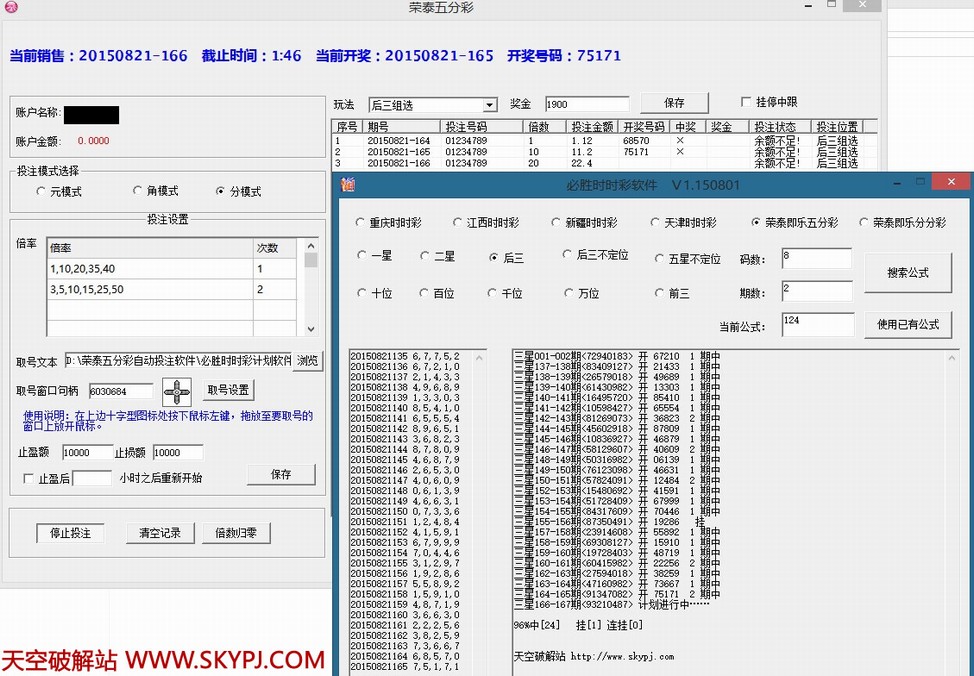Click the 倍率 table scroll-up arrow
This screenshot has width=974, height=676.
[x=311, y=246]
